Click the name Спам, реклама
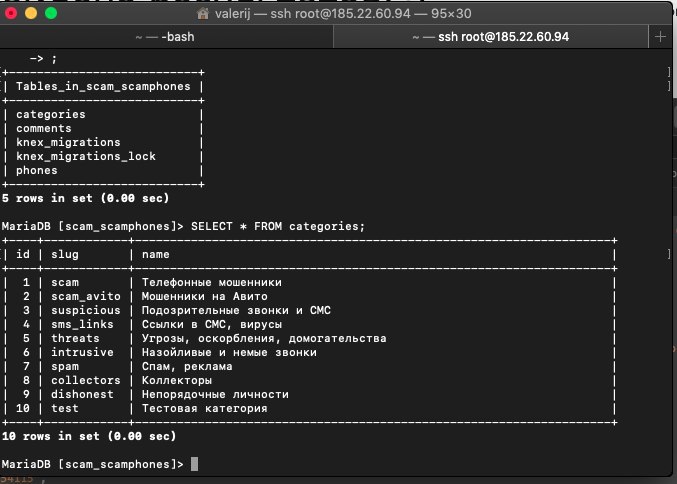Viewport: 677px width, 484px height. (187, 367)
